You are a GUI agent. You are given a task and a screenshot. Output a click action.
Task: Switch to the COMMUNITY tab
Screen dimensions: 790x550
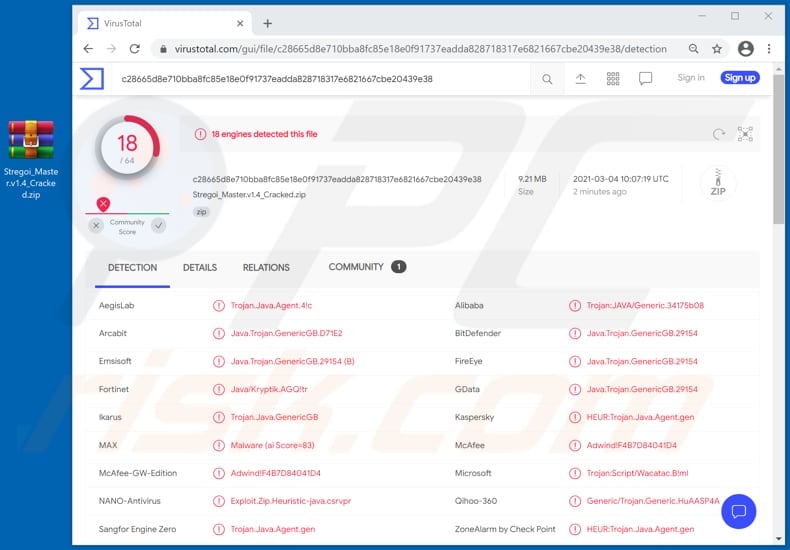pyautogui.click(x=367, y=267)
